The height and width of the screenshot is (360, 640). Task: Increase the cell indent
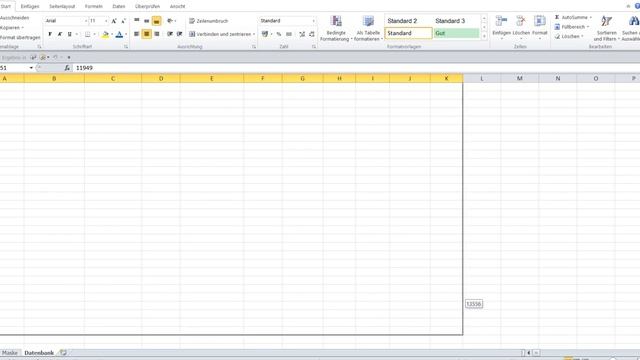[x=179, y=34]
